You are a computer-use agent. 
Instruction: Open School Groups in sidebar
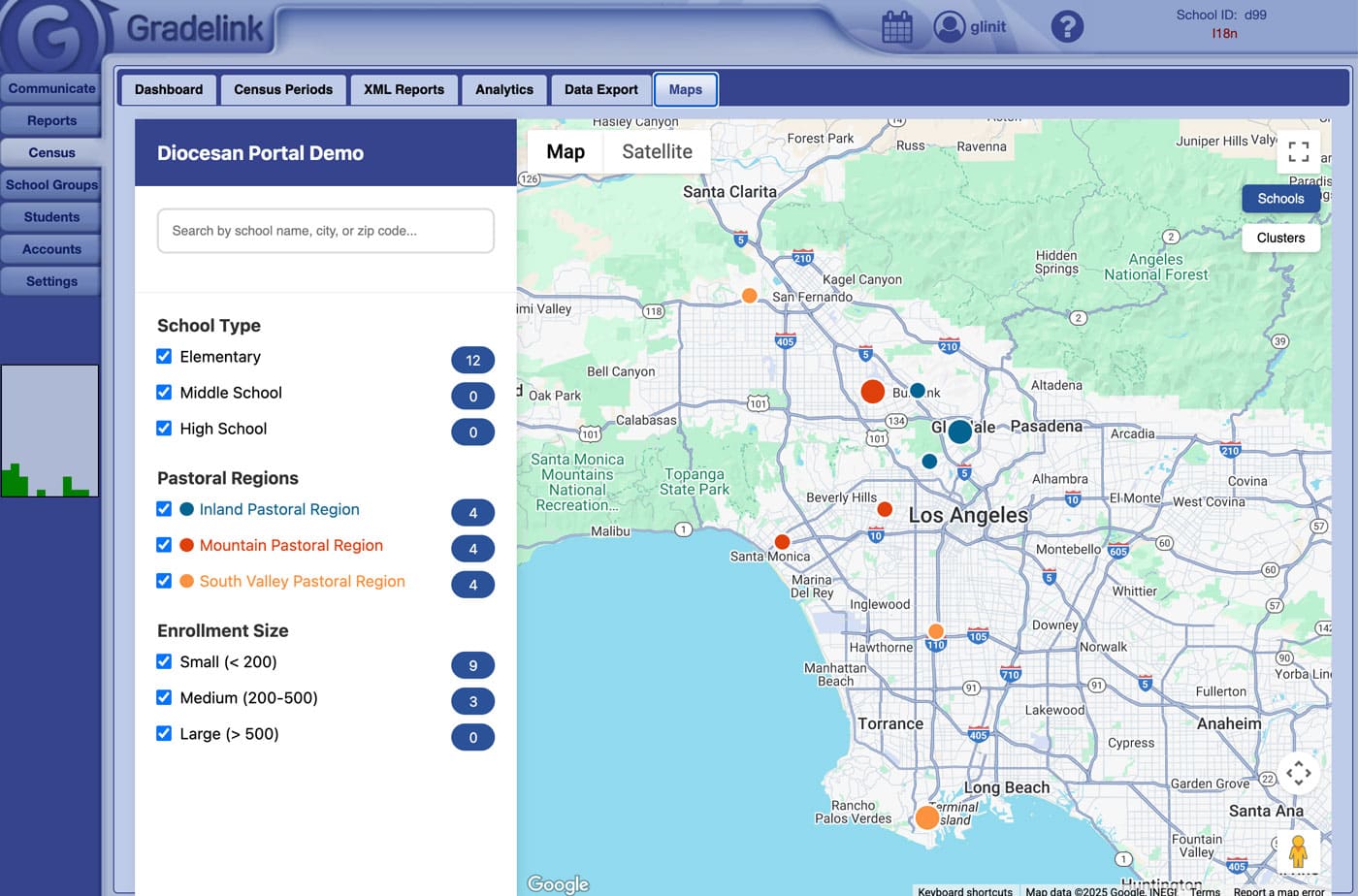coord(51,184)
